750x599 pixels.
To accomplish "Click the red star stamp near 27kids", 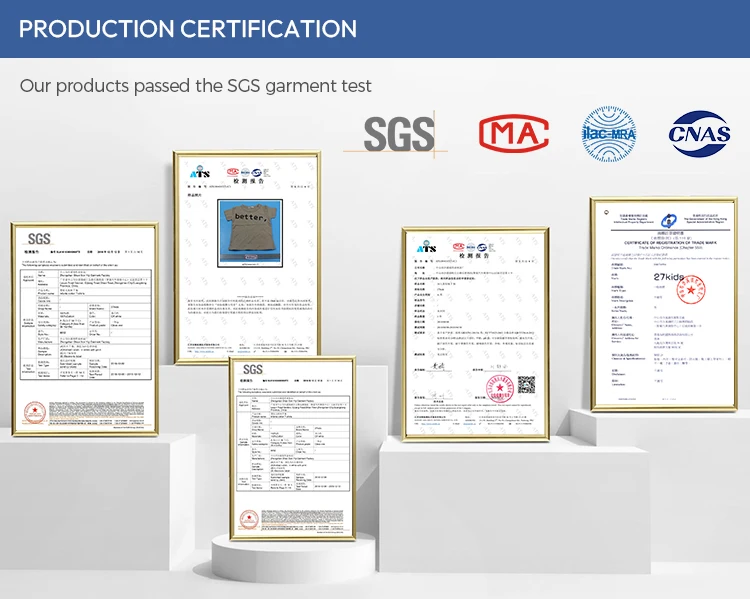I will coord(689,290).
